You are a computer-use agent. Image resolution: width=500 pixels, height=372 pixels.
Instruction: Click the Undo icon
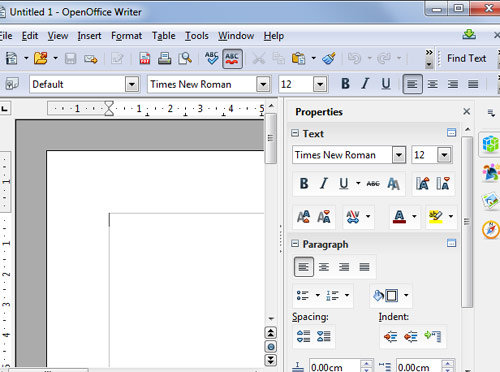(x=355, y=59)
